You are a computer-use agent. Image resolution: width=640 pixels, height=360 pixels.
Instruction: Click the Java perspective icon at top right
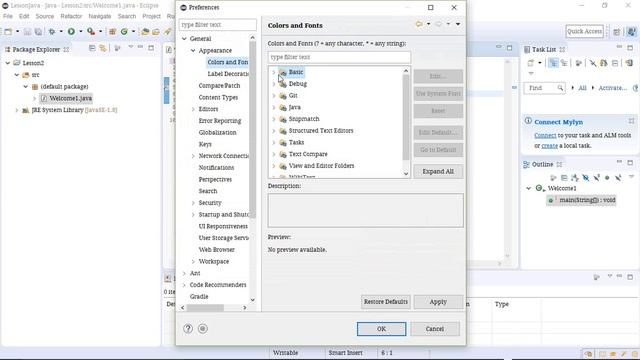[631, 31]
